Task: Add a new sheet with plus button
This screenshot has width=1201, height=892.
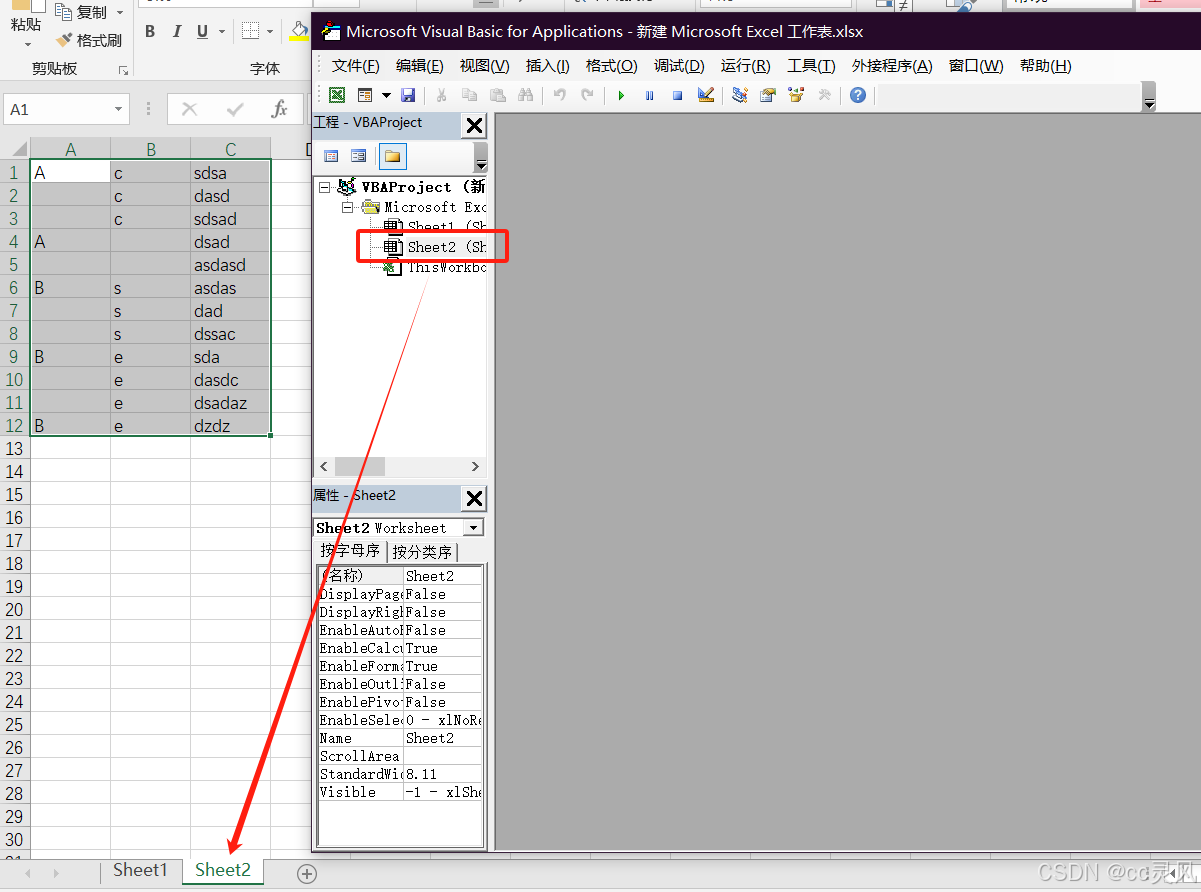Action: coord(307,873)
